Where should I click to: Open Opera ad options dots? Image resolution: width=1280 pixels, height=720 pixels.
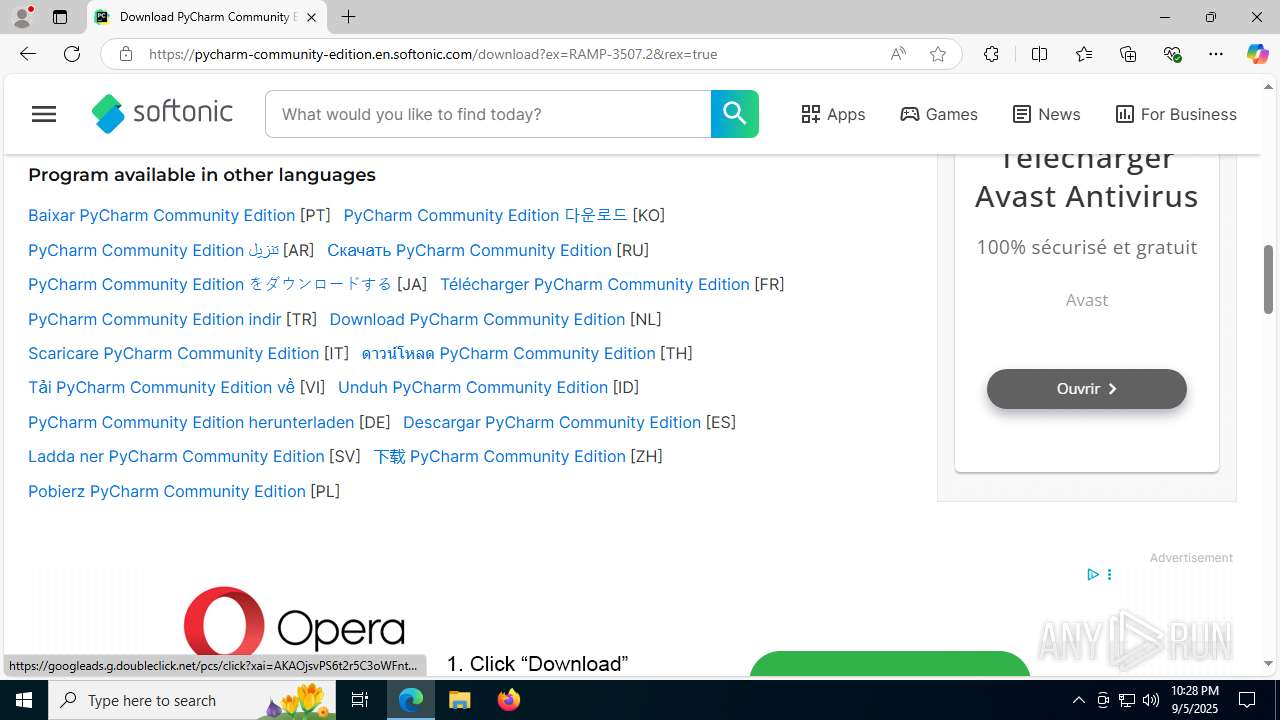[x=1109, y=574]
